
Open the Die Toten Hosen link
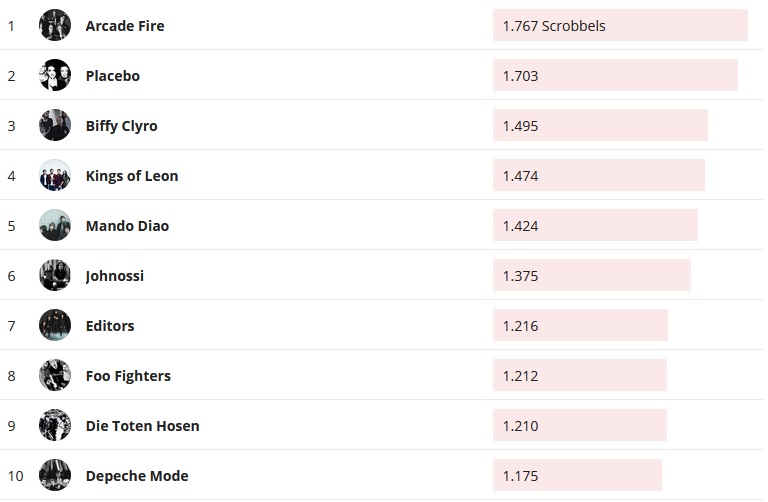click(x=143, y=426)
